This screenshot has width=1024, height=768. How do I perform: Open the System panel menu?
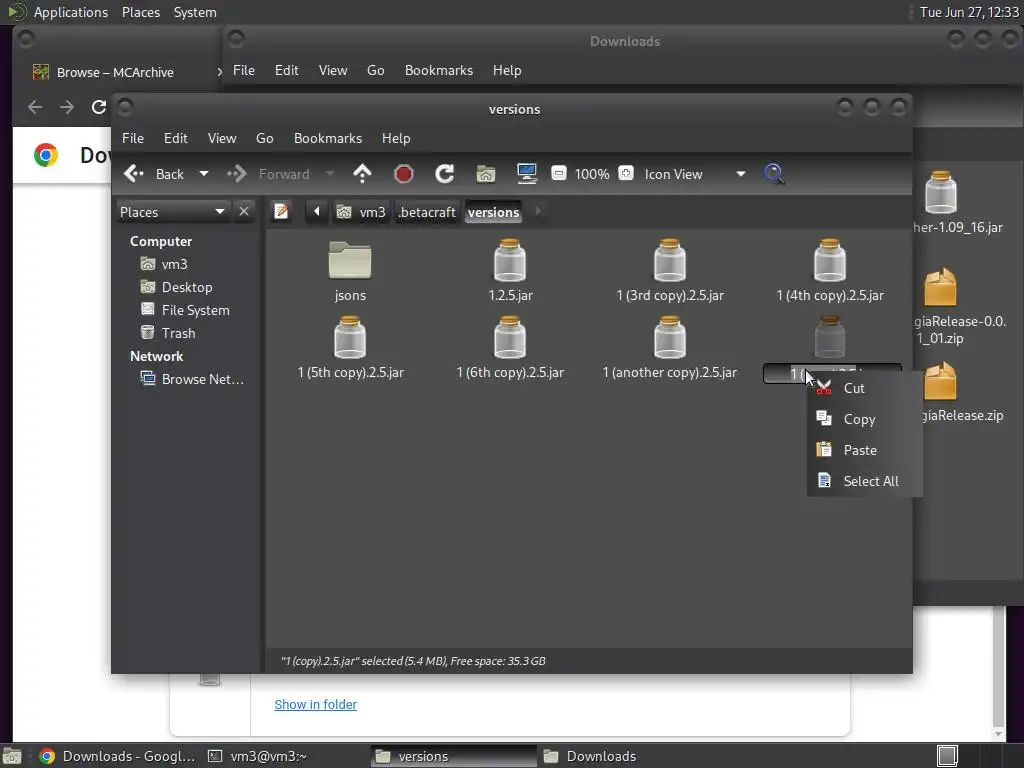tap(195, 12)
